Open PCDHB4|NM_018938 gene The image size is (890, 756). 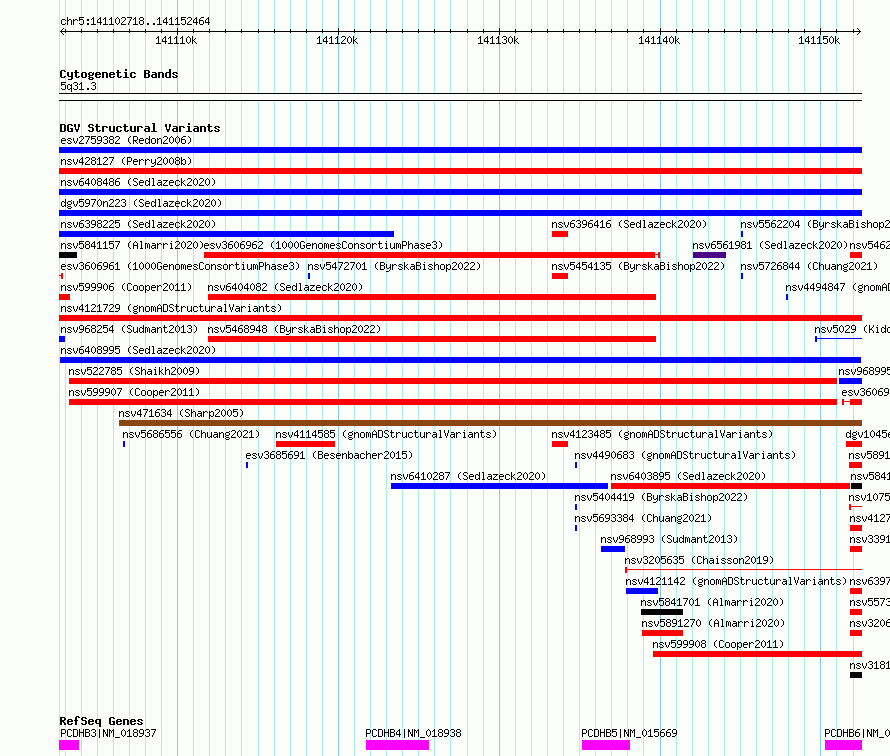click(x=413, y=733)
